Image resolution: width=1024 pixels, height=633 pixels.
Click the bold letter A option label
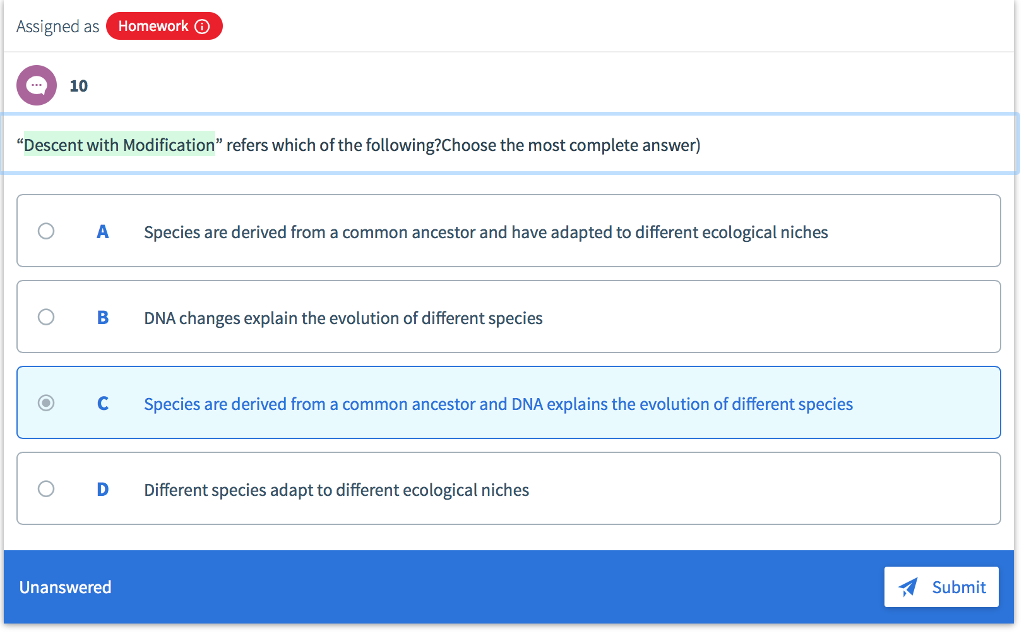coord(102,231)
